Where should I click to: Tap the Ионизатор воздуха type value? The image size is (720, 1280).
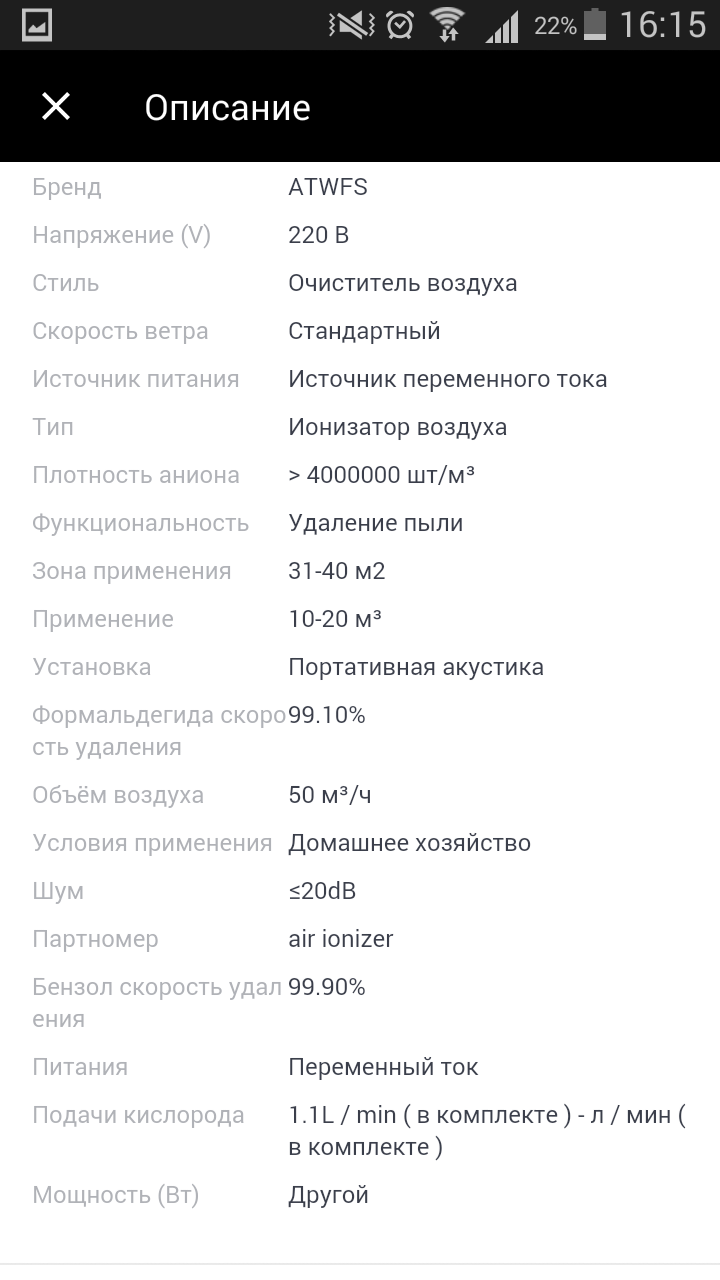click(x=398, y=427)
